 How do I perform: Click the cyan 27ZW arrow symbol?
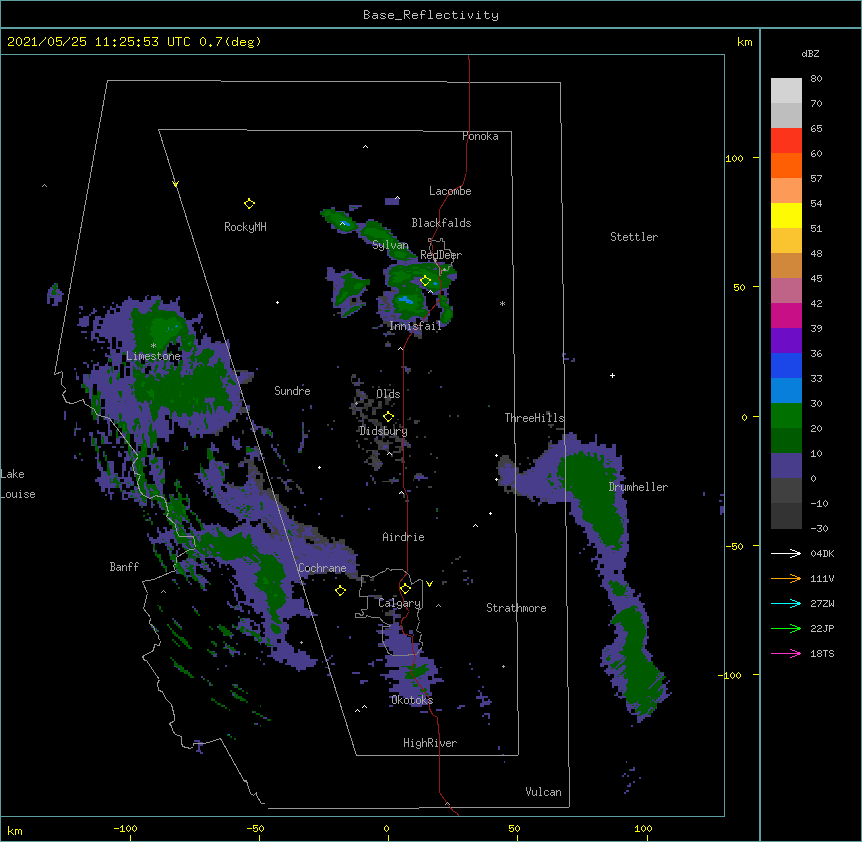click(786, 603)
